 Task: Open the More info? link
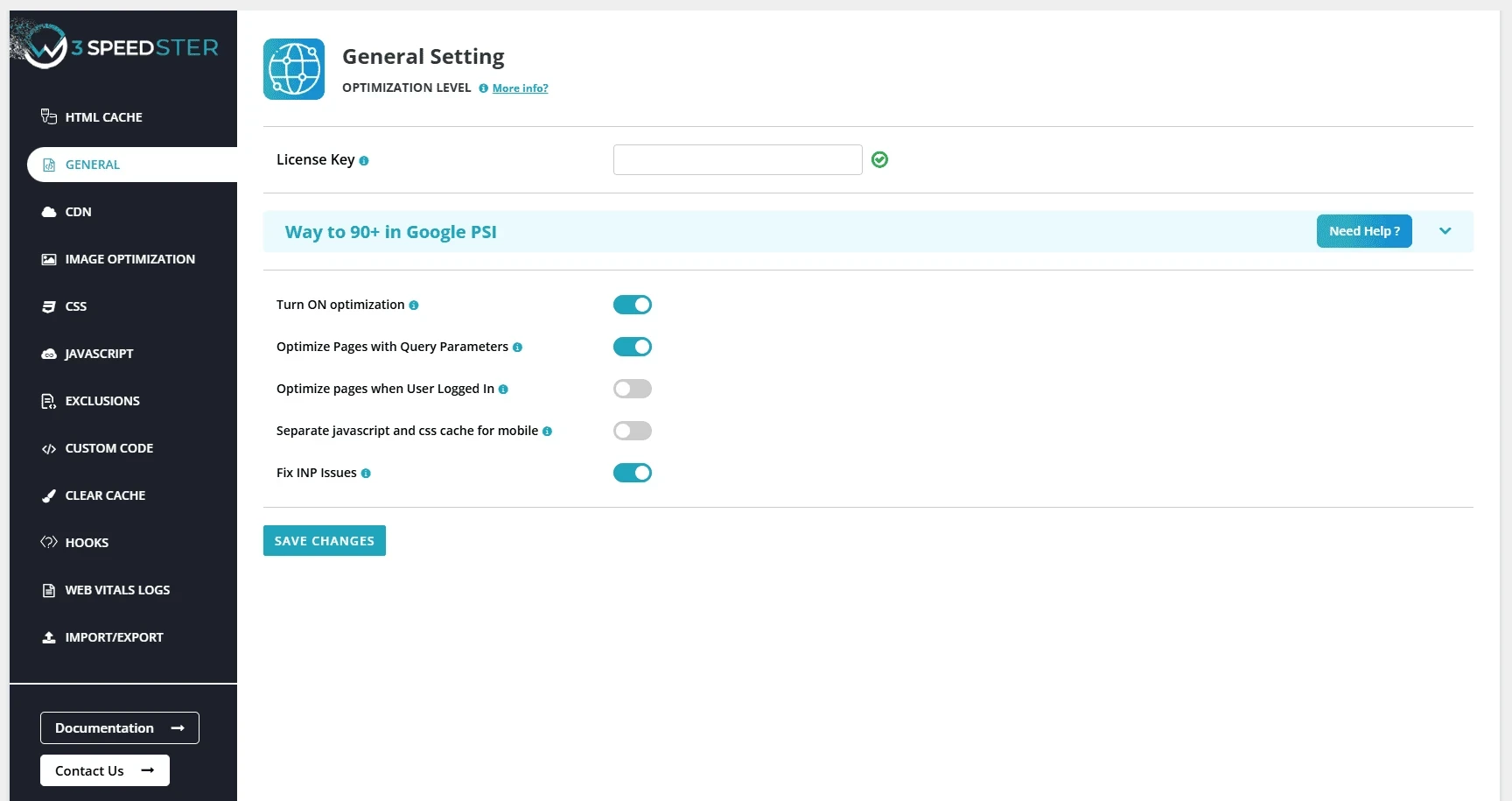(520, 88)
